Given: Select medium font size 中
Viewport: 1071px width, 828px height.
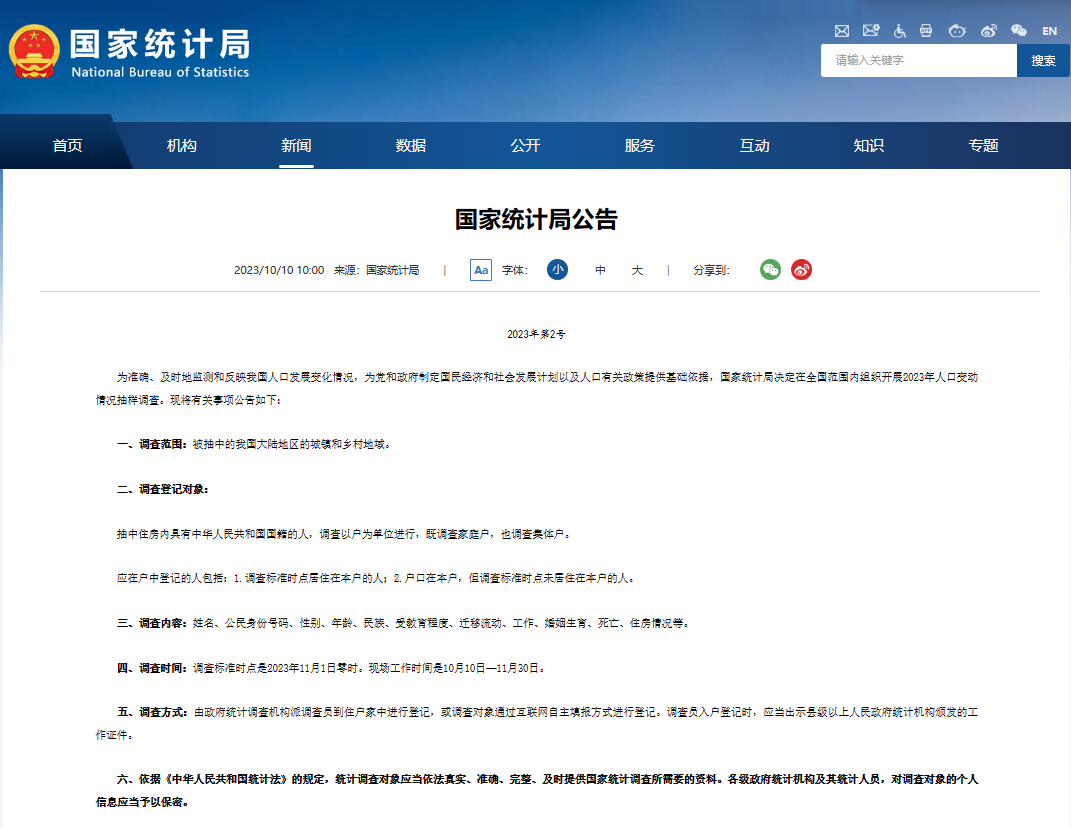Looking at the screenshot, I should coord(600,270).
